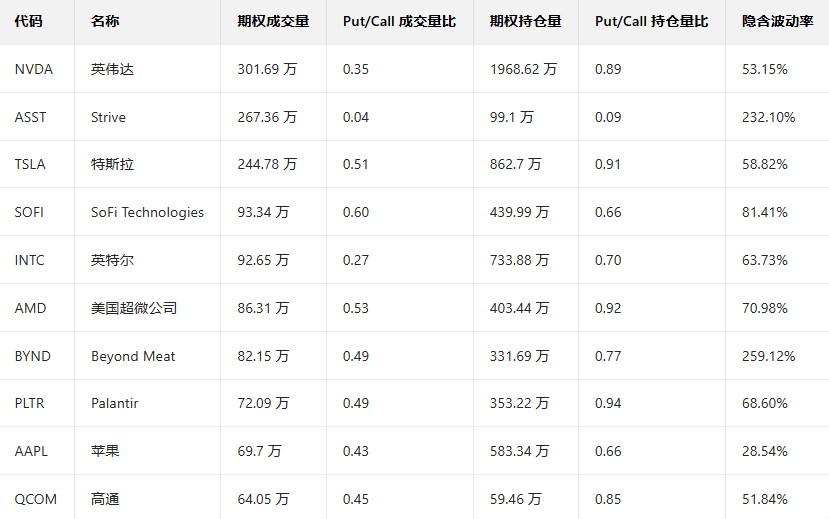Screen dimensions: 829x519
Task: Open the Palantir stock name
Action: (x=115, y=403)
